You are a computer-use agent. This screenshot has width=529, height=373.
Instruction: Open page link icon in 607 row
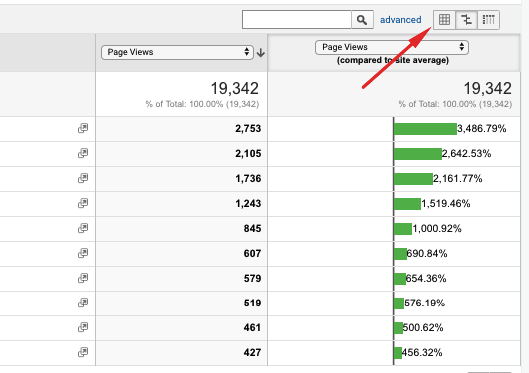point(83,253)
